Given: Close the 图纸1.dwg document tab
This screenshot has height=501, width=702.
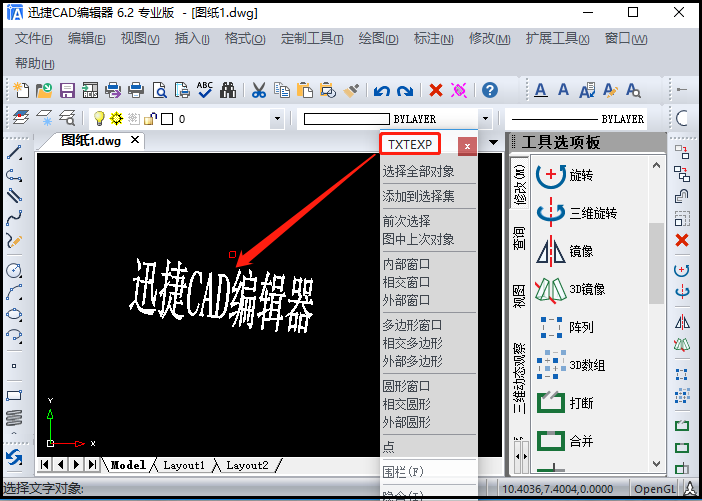Looking at the screenshot, I should pos(135,140).
